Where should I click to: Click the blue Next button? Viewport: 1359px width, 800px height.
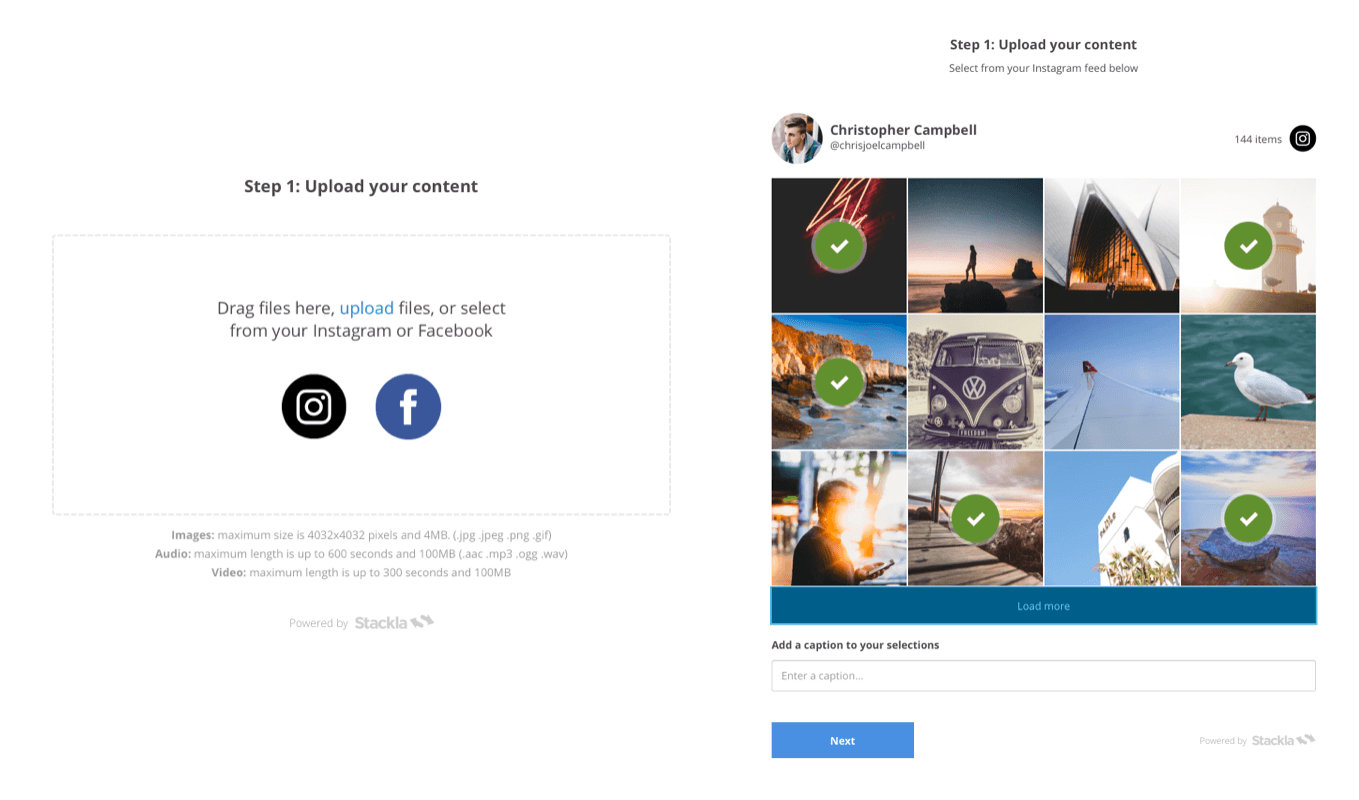click(842, 741)
